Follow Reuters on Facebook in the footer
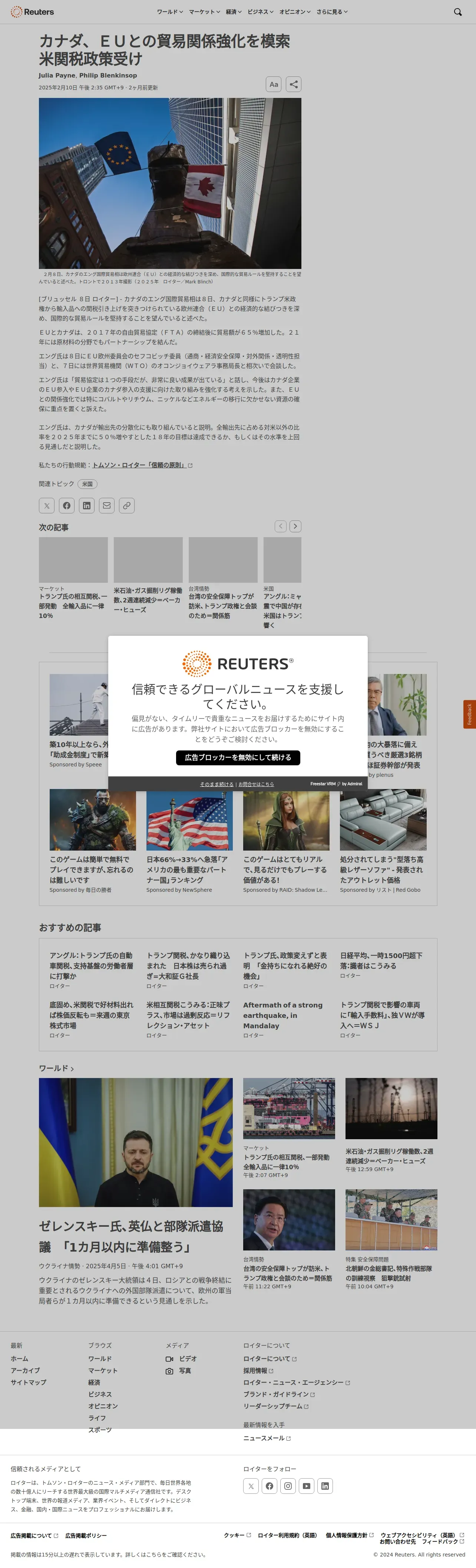476x1568 pixels. [270, 1486]
